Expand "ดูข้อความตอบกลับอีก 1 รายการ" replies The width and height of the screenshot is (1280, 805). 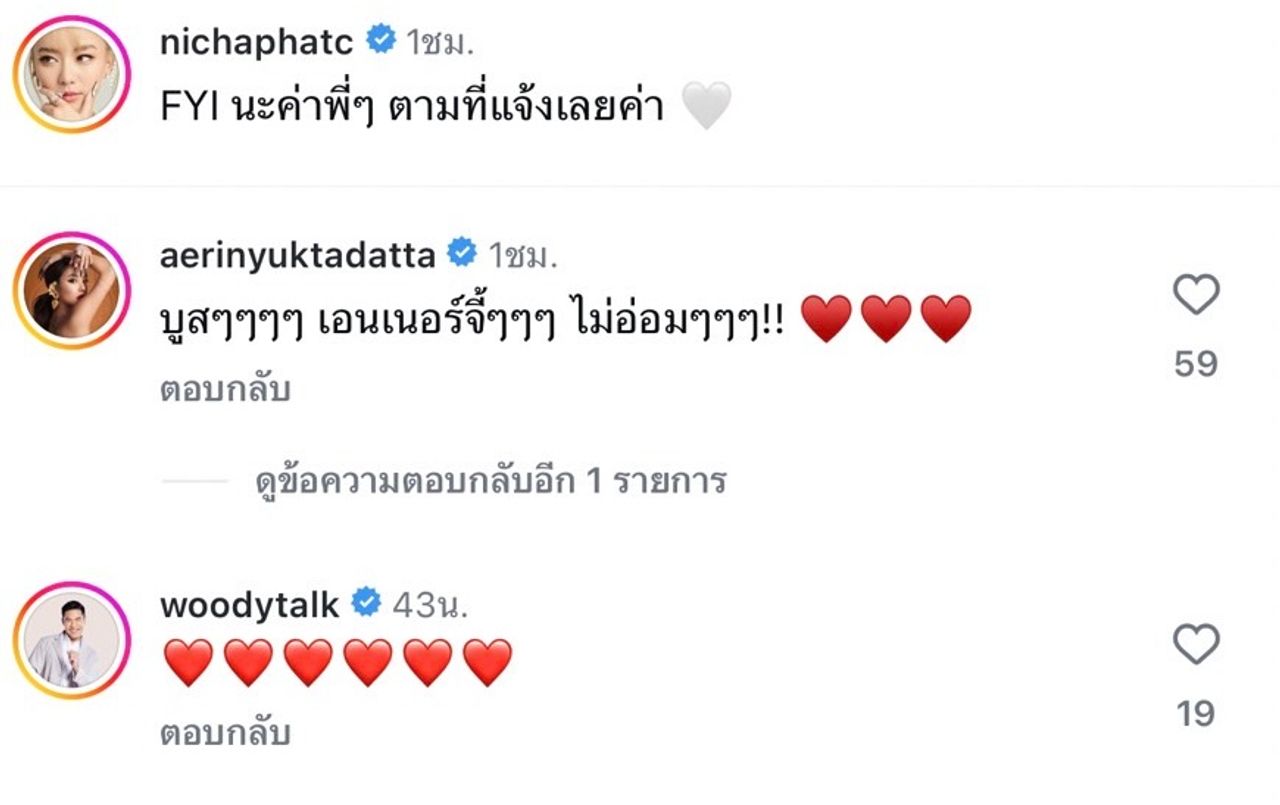pos(489,482)
